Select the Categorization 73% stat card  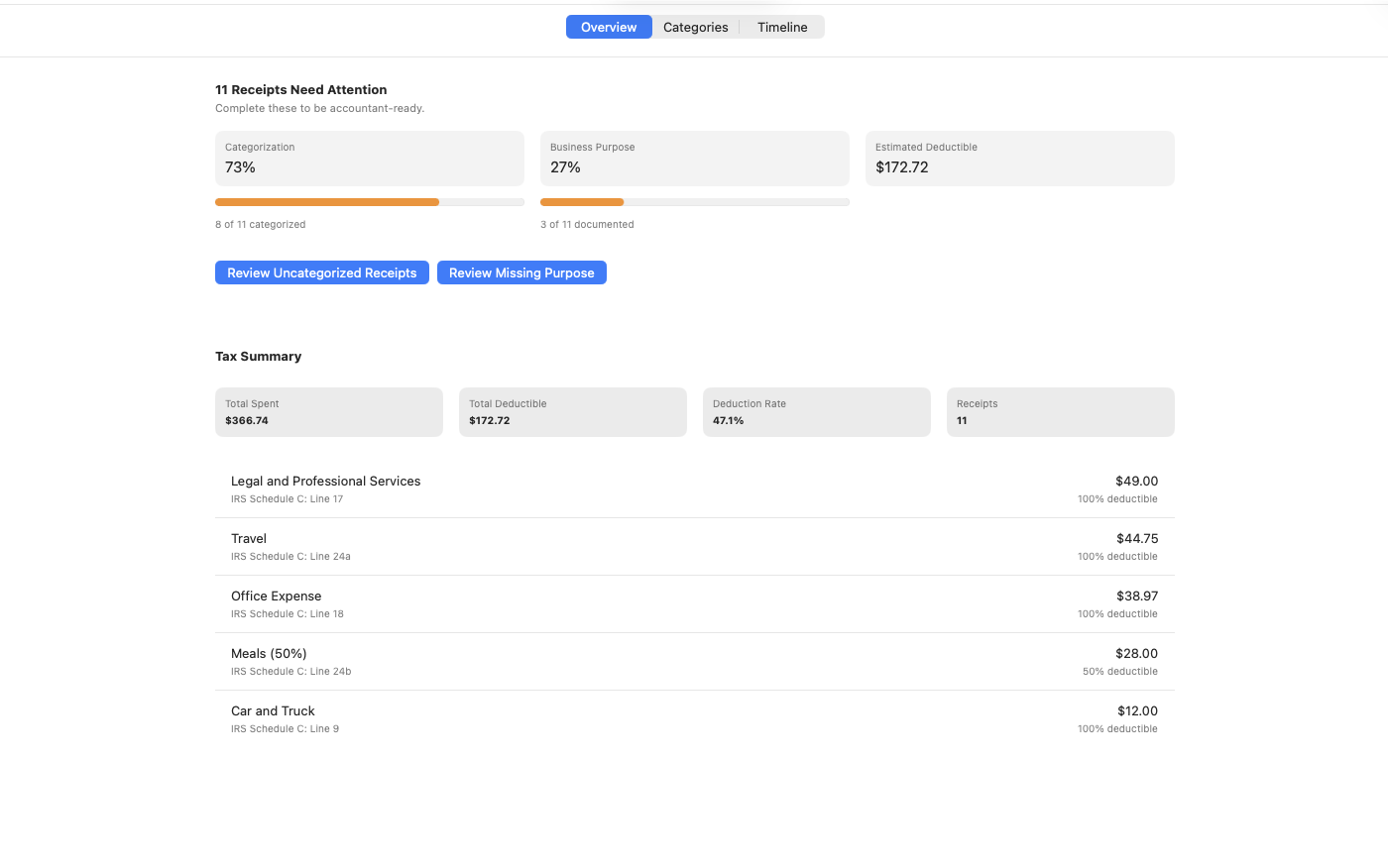click(369, 159)
